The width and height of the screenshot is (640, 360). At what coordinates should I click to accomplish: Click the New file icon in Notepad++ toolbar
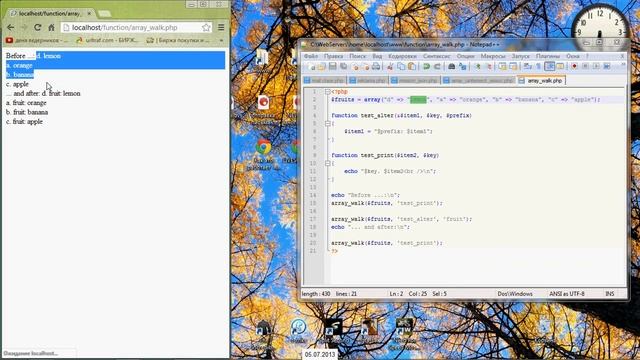[x=311, y=67]
